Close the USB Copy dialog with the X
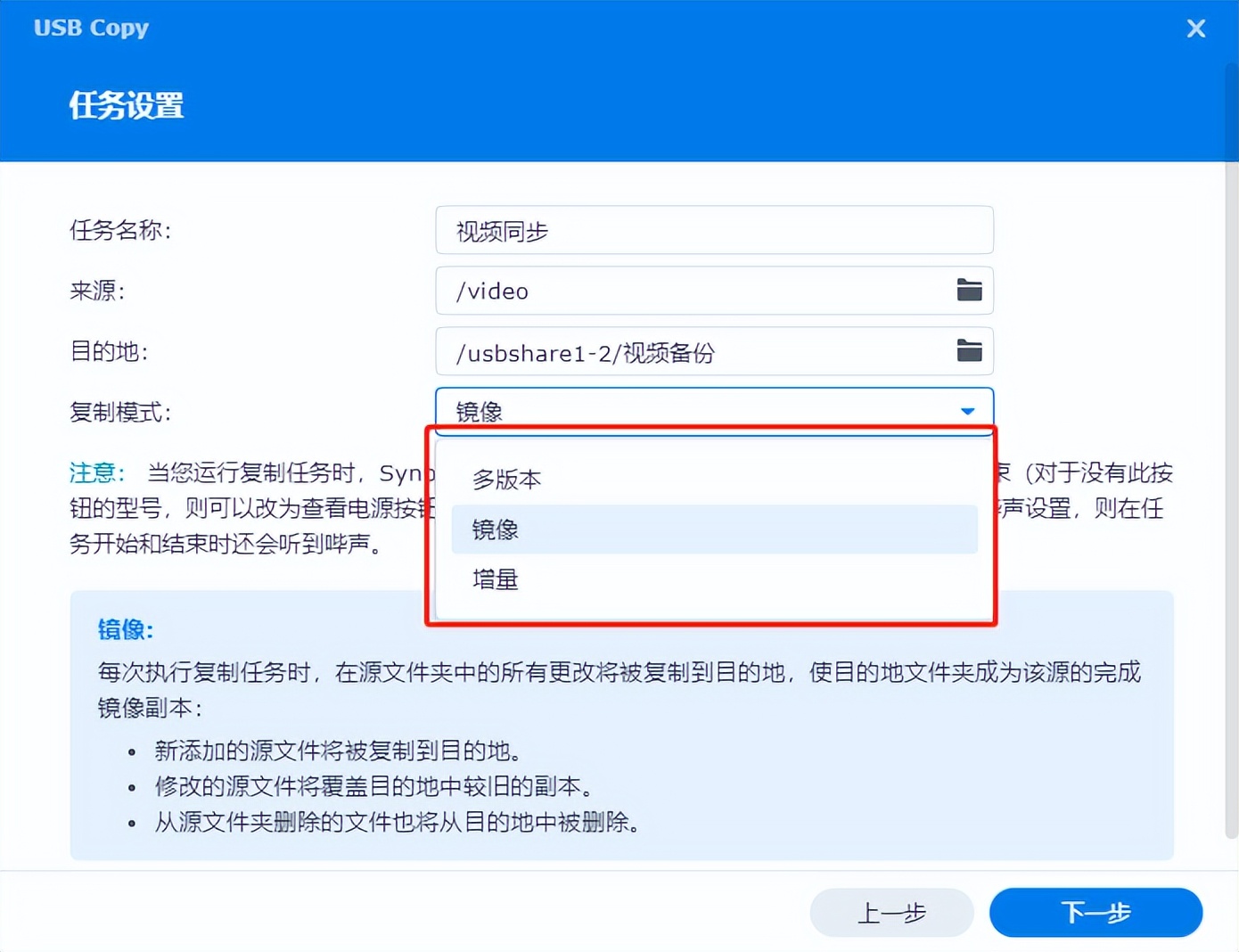 [1195, 28]
